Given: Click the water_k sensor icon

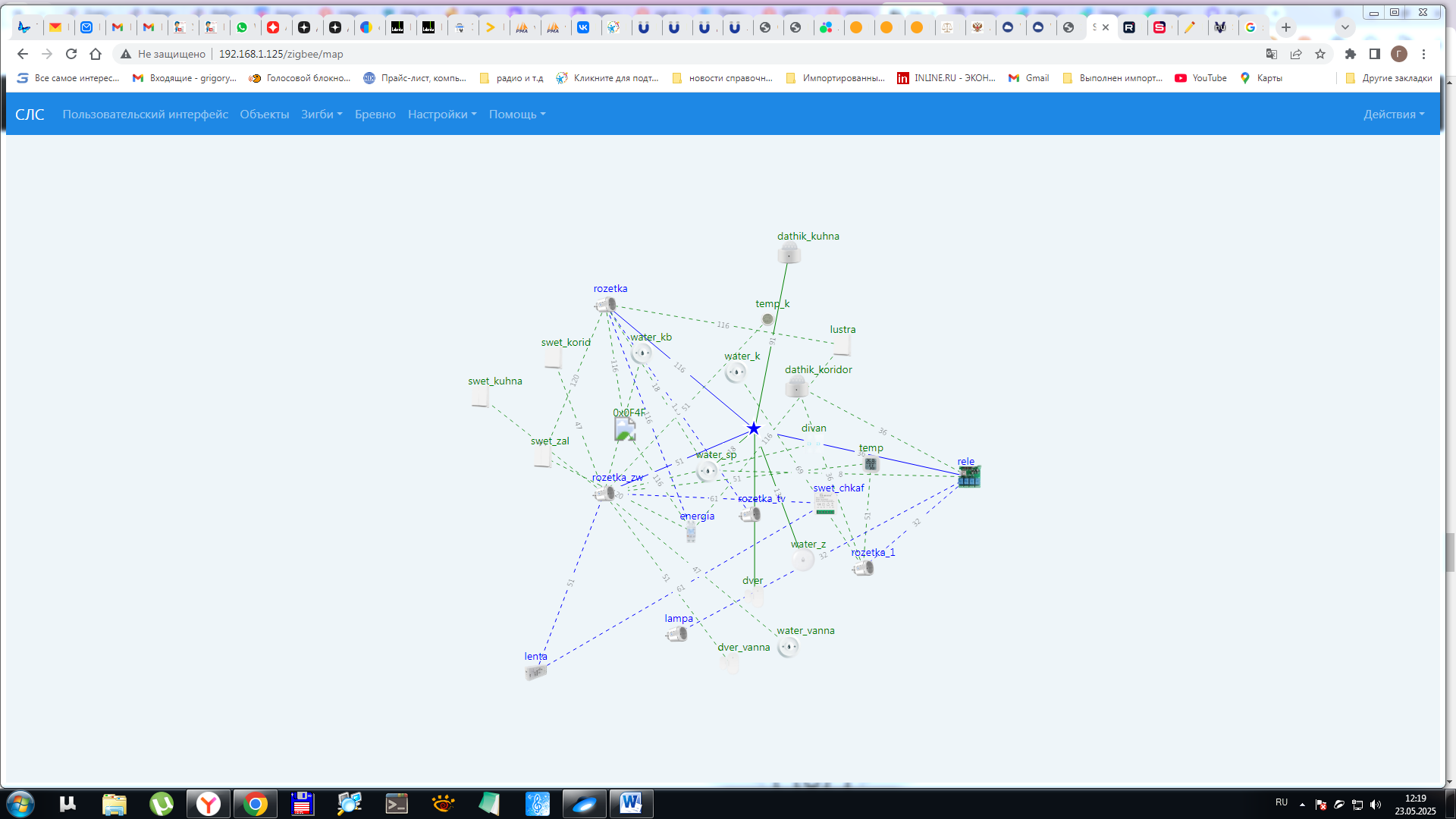Looking at the screenshot, I should point(736,372).
